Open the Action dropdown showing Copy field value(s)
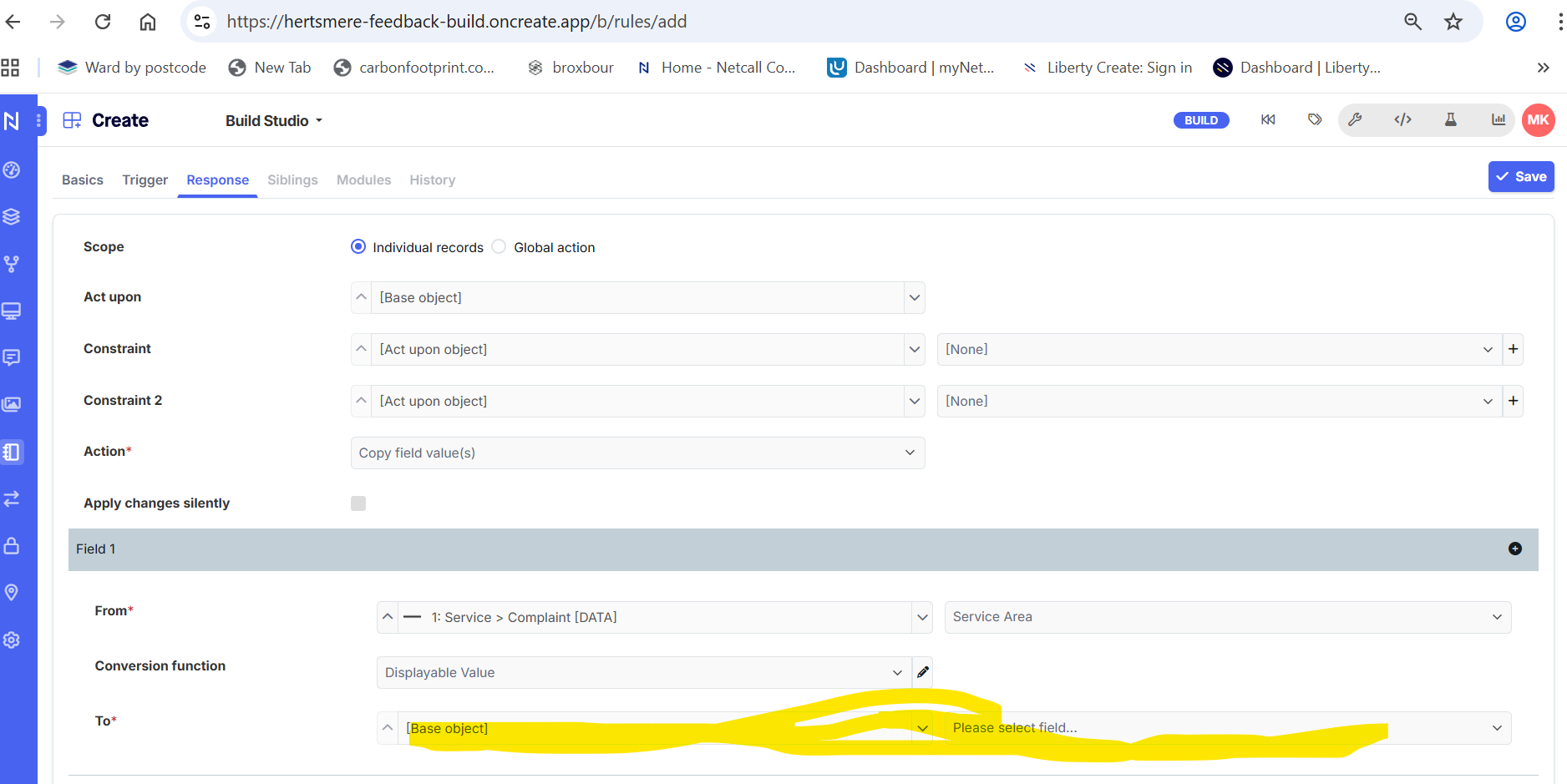 (x=636, y=453)
